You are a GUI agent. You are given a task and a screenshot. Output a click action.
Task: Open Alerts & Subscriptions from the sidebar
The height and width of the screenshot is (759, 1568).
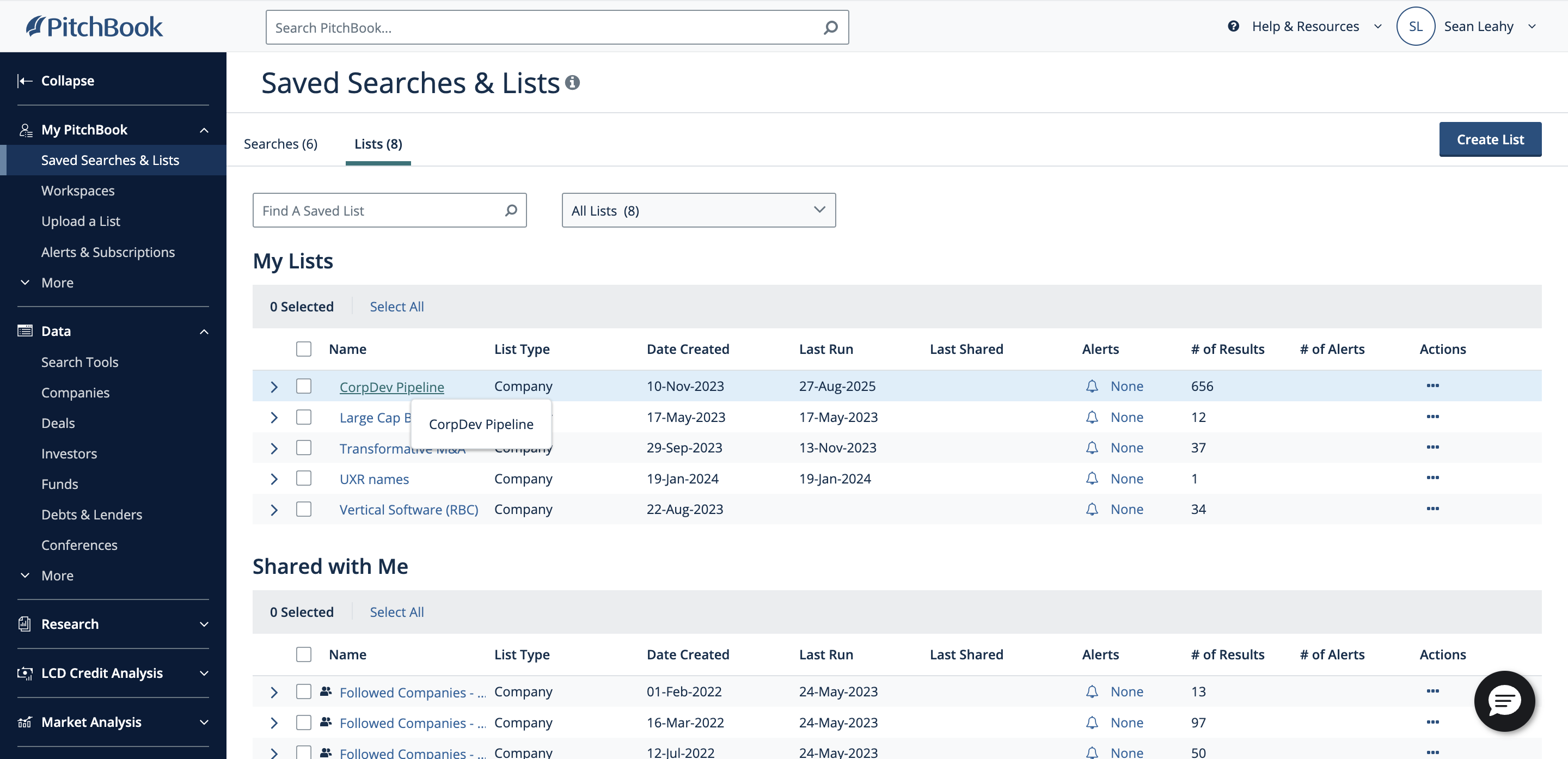pos(108,252)
